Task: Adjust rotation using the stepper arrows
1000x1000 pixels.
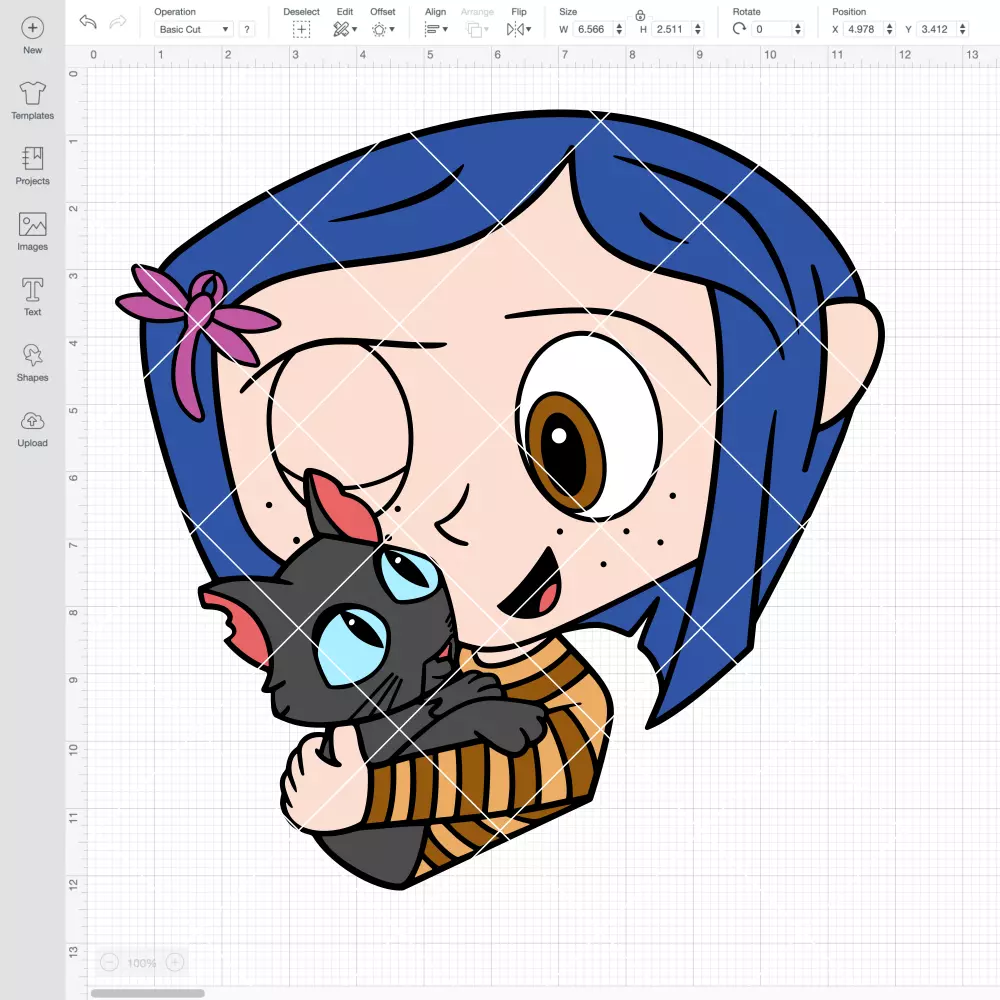Action: (x=798, y=29)
